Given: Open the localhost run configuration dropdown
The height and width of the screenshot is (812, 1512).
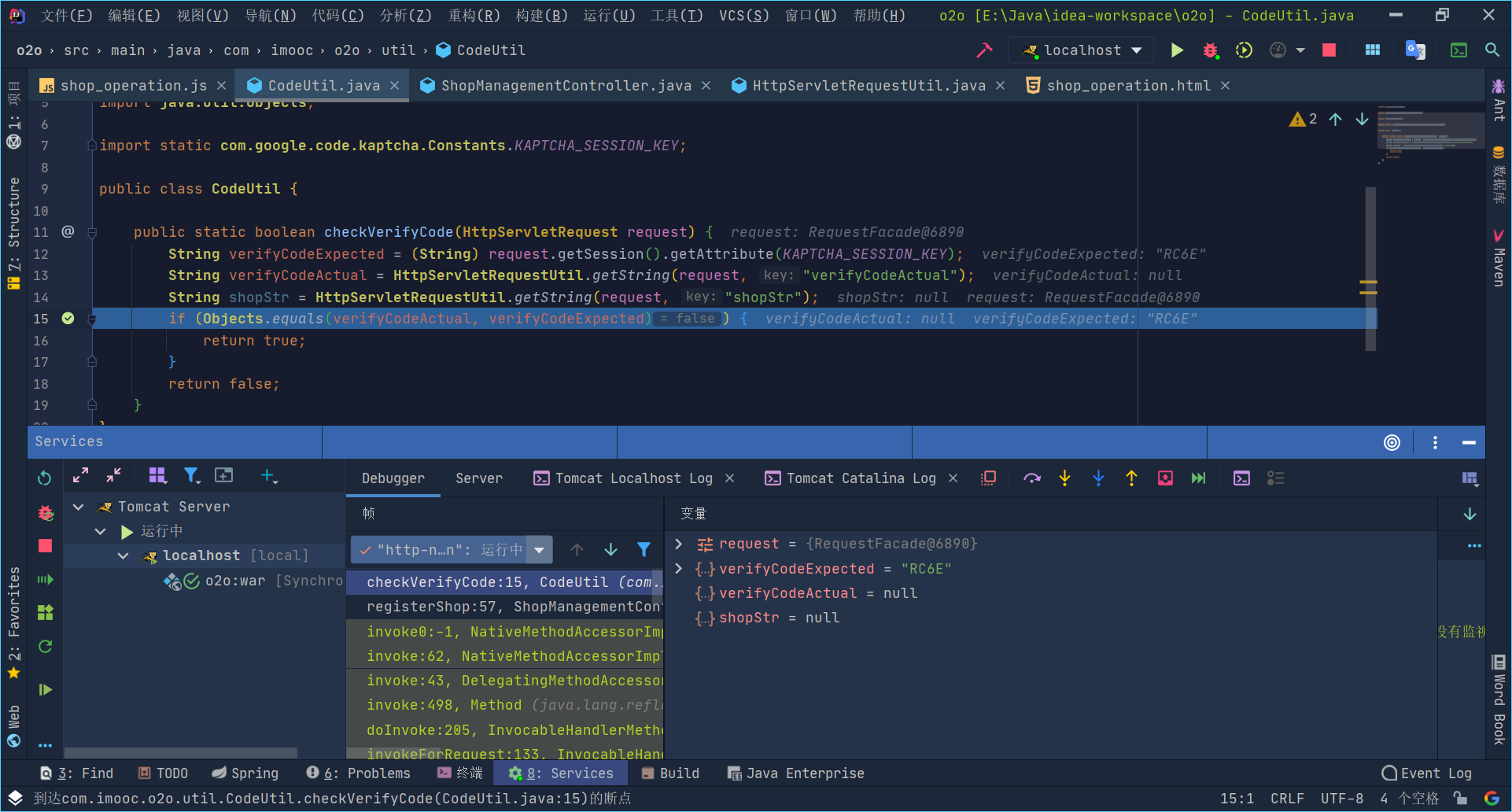Looking at the screenshot, I should [x=1082, y=50].
